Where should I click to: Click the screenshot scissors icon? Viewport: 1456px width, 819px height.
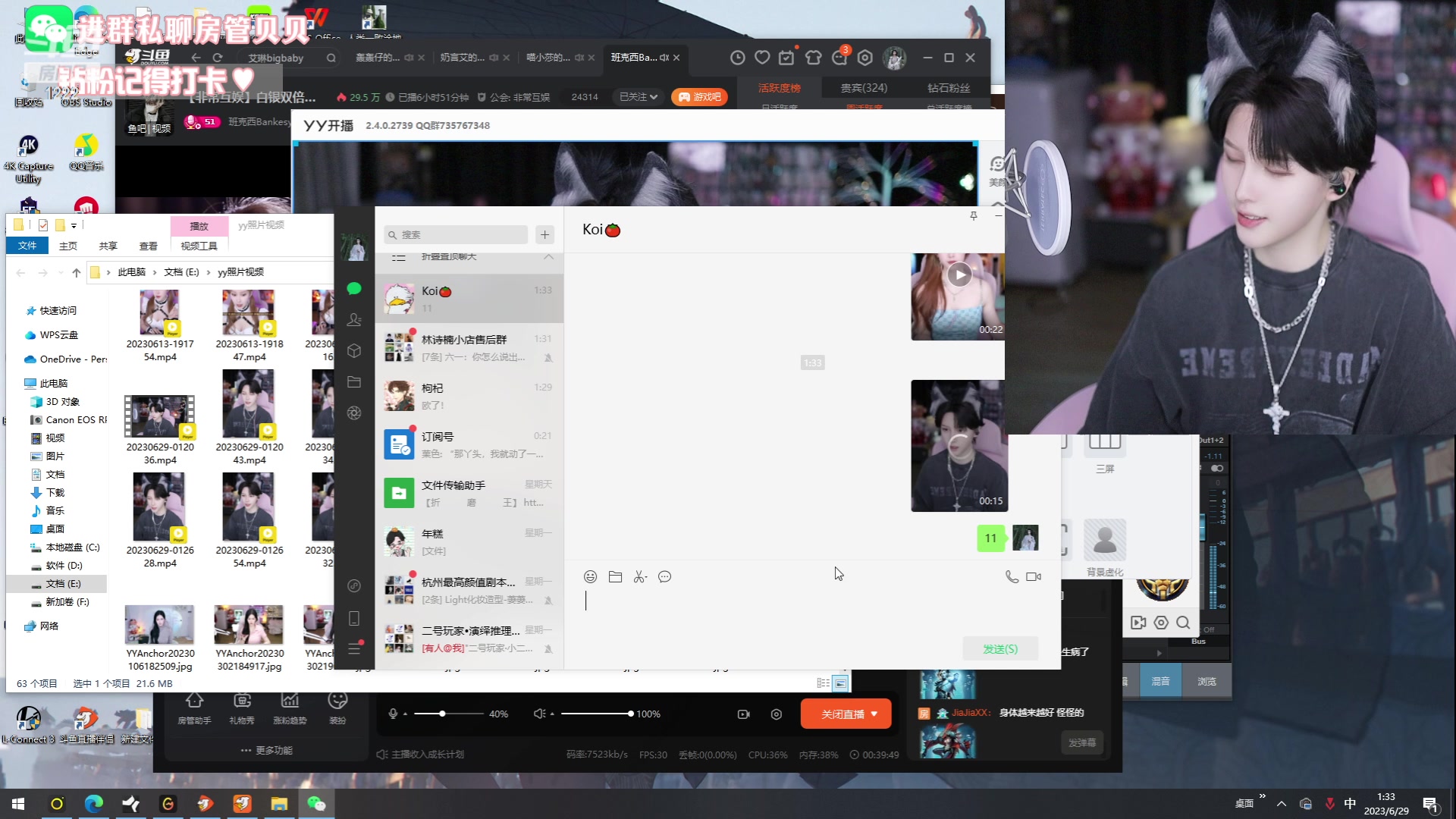tap(640, 577)
